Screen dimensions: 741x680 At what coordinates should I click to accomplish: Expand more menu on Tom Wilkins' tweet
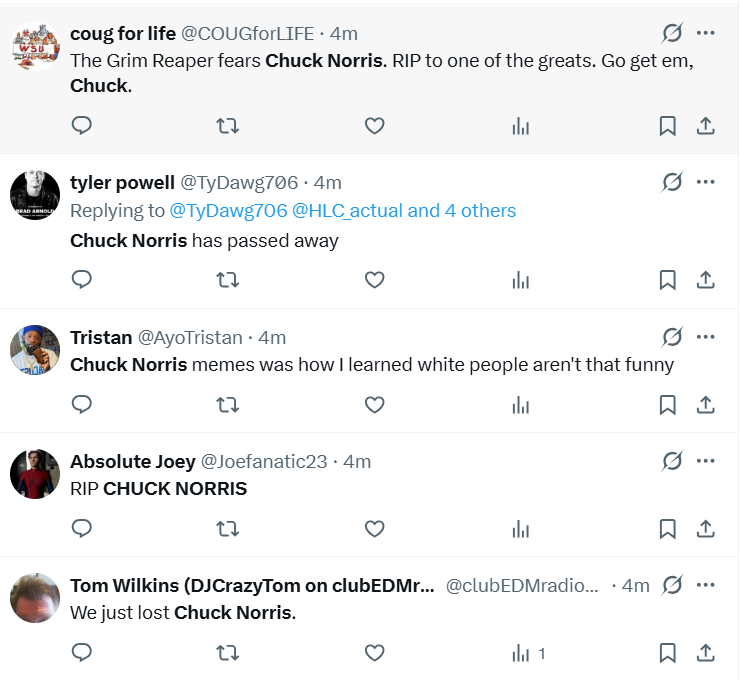click(x=706, y=585)
